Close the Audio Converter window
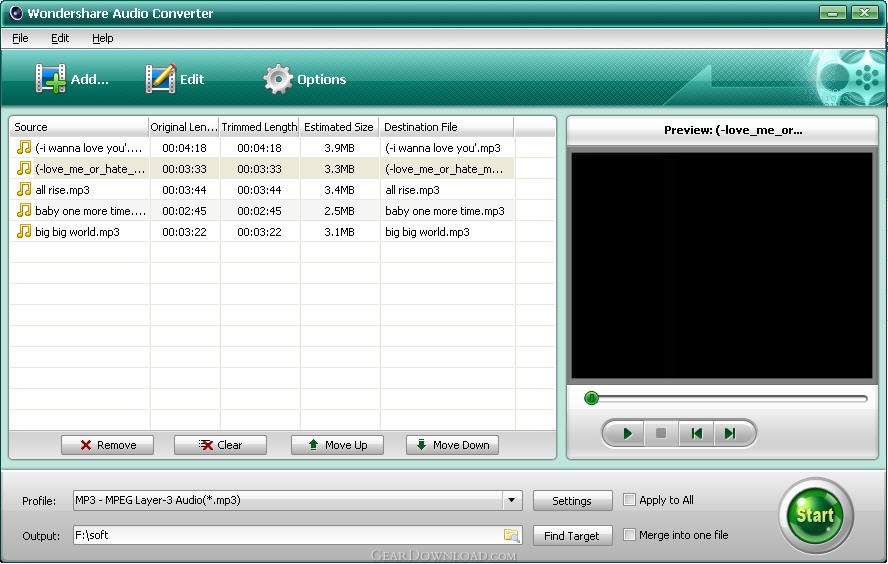 tap(865, 12)
